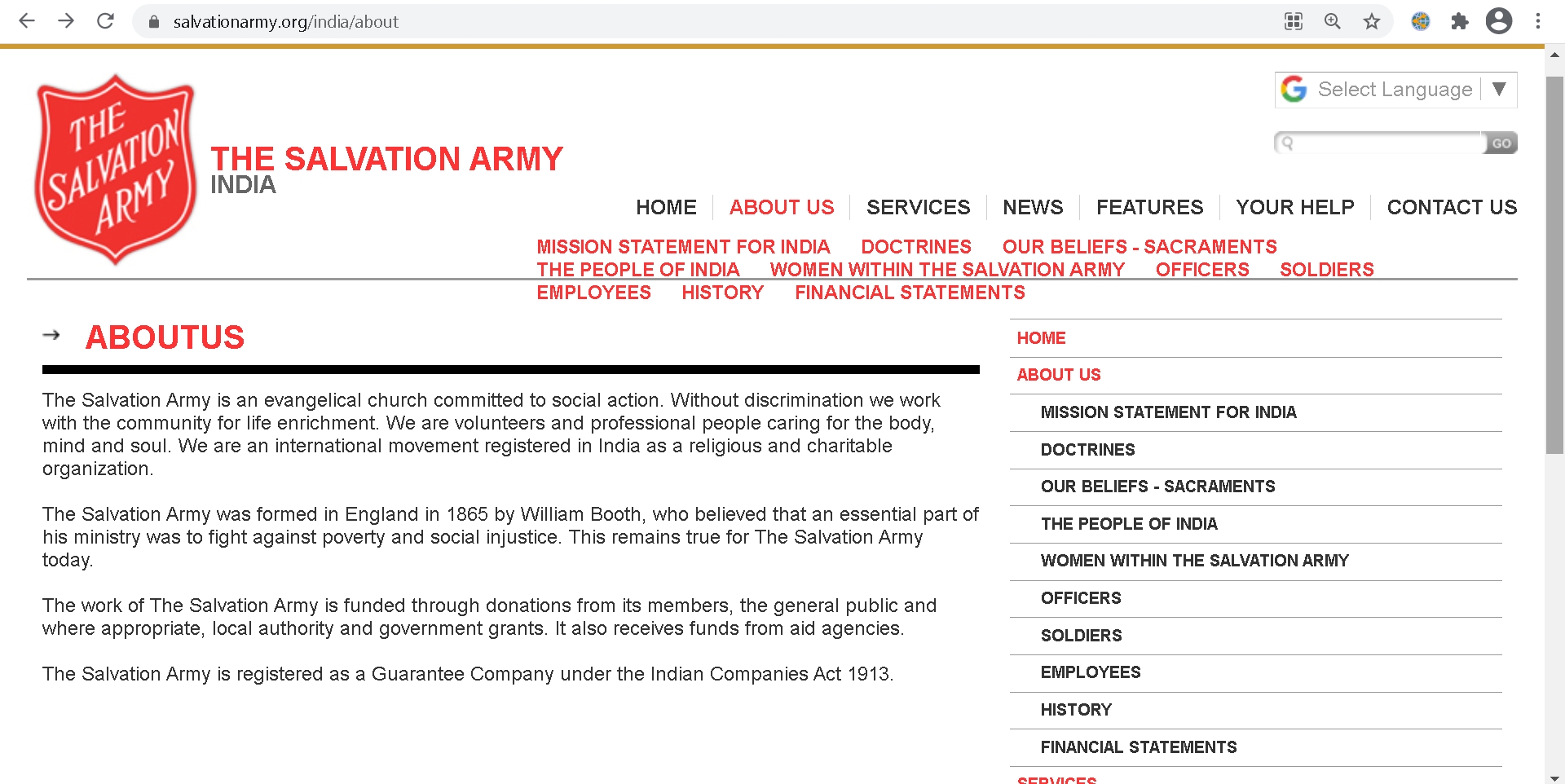Viewport: 1565px width, 784px height.
Task: Click the scrollbar up arrow
Action: 1554,55
